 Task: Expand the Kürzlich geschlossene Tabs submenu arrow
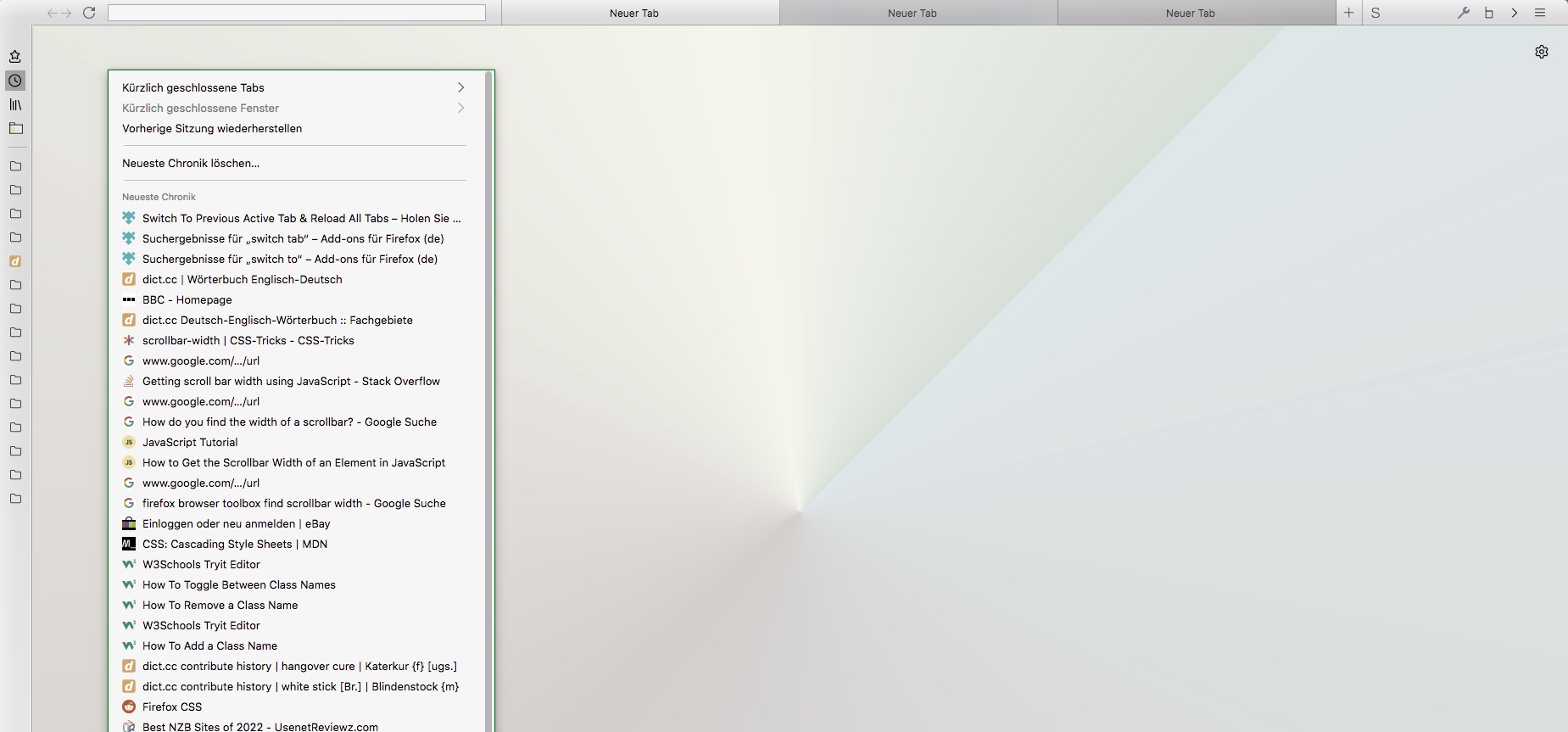point(460,87)
